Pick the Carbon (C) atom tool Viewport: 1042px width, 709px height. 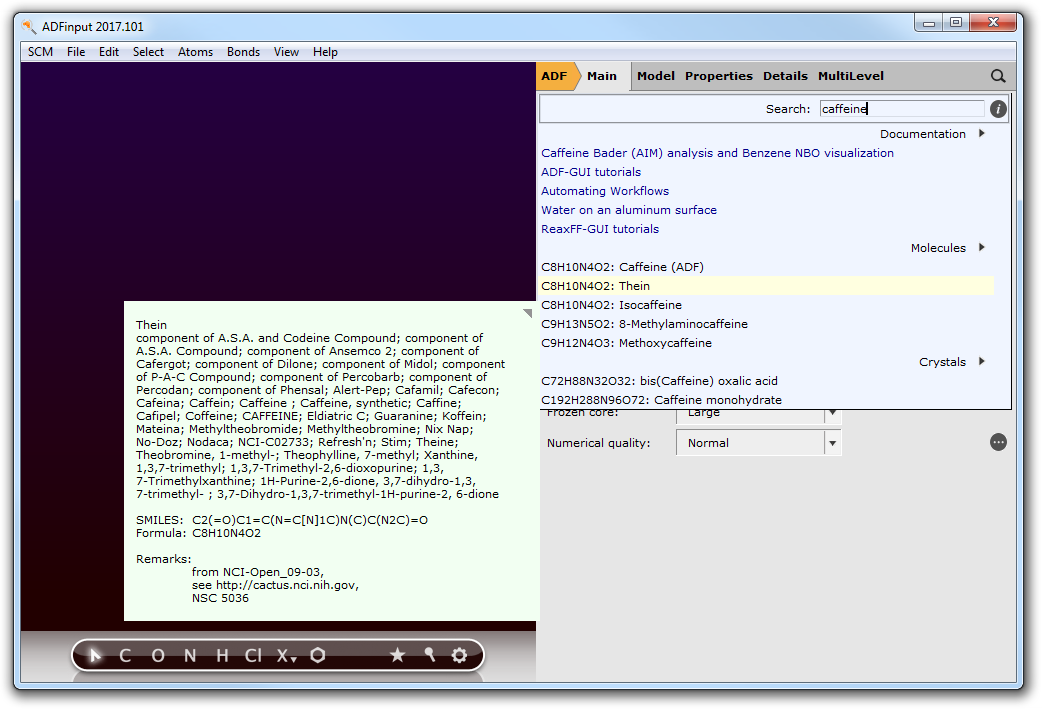coord(125,656)
